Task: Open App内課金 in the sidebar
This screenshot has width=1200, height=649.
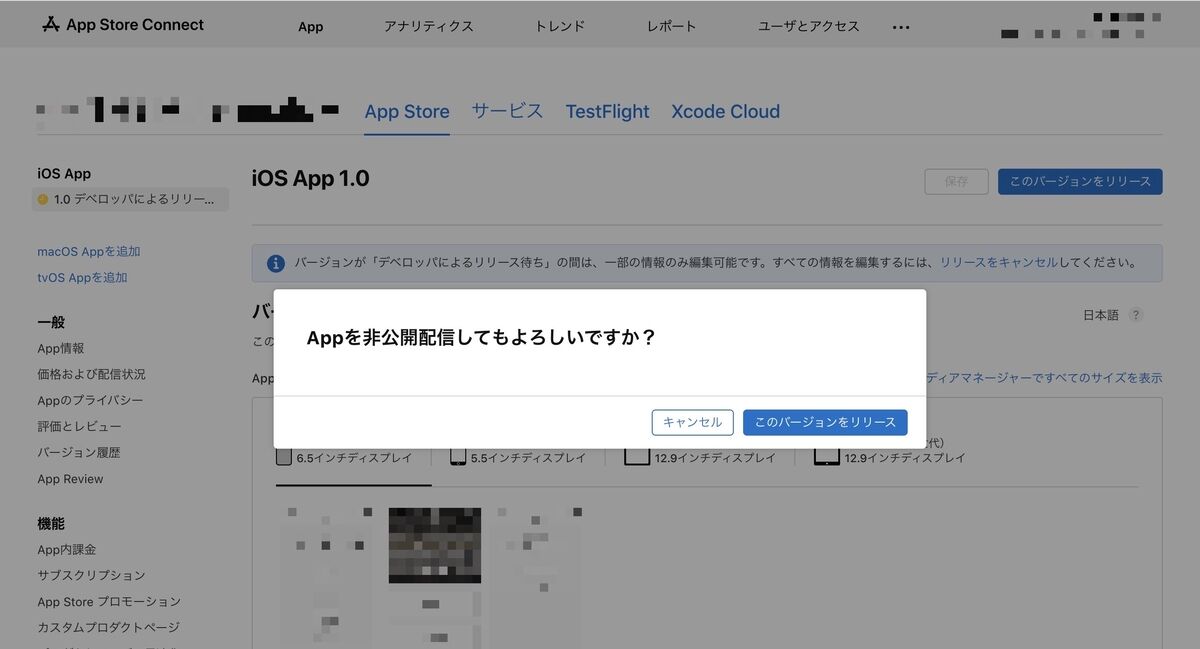Action: pos(67,550)
